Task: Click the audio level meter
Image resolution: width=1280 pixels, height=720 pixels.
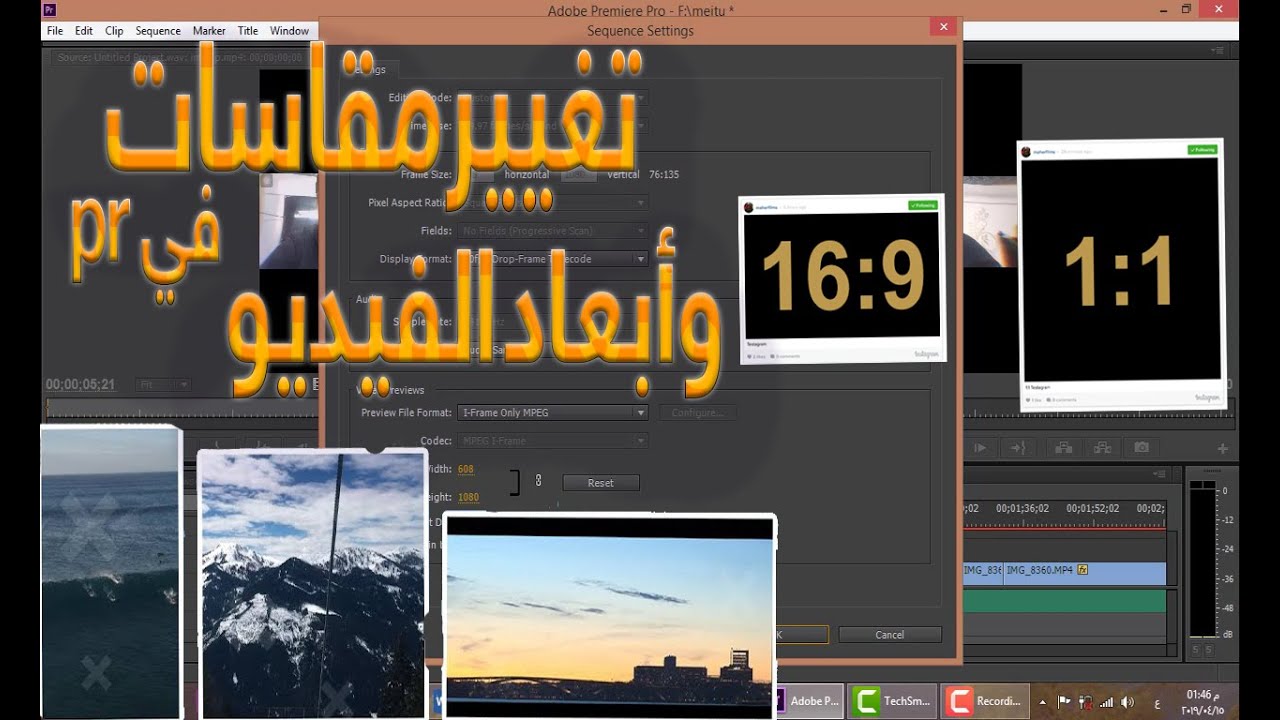Action: 1202,560
